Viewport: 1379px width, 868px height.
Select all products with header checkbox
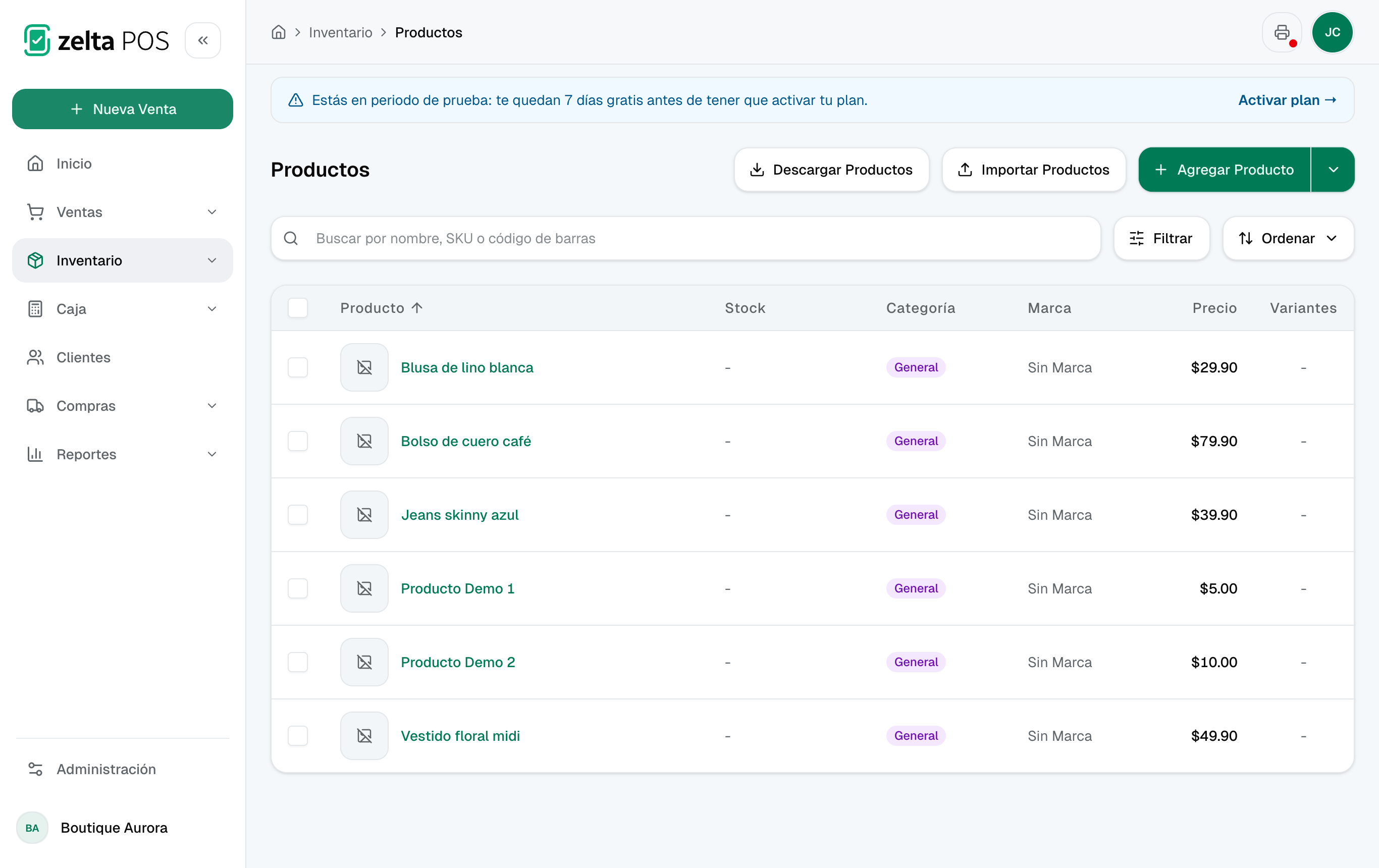pos(298,308)
